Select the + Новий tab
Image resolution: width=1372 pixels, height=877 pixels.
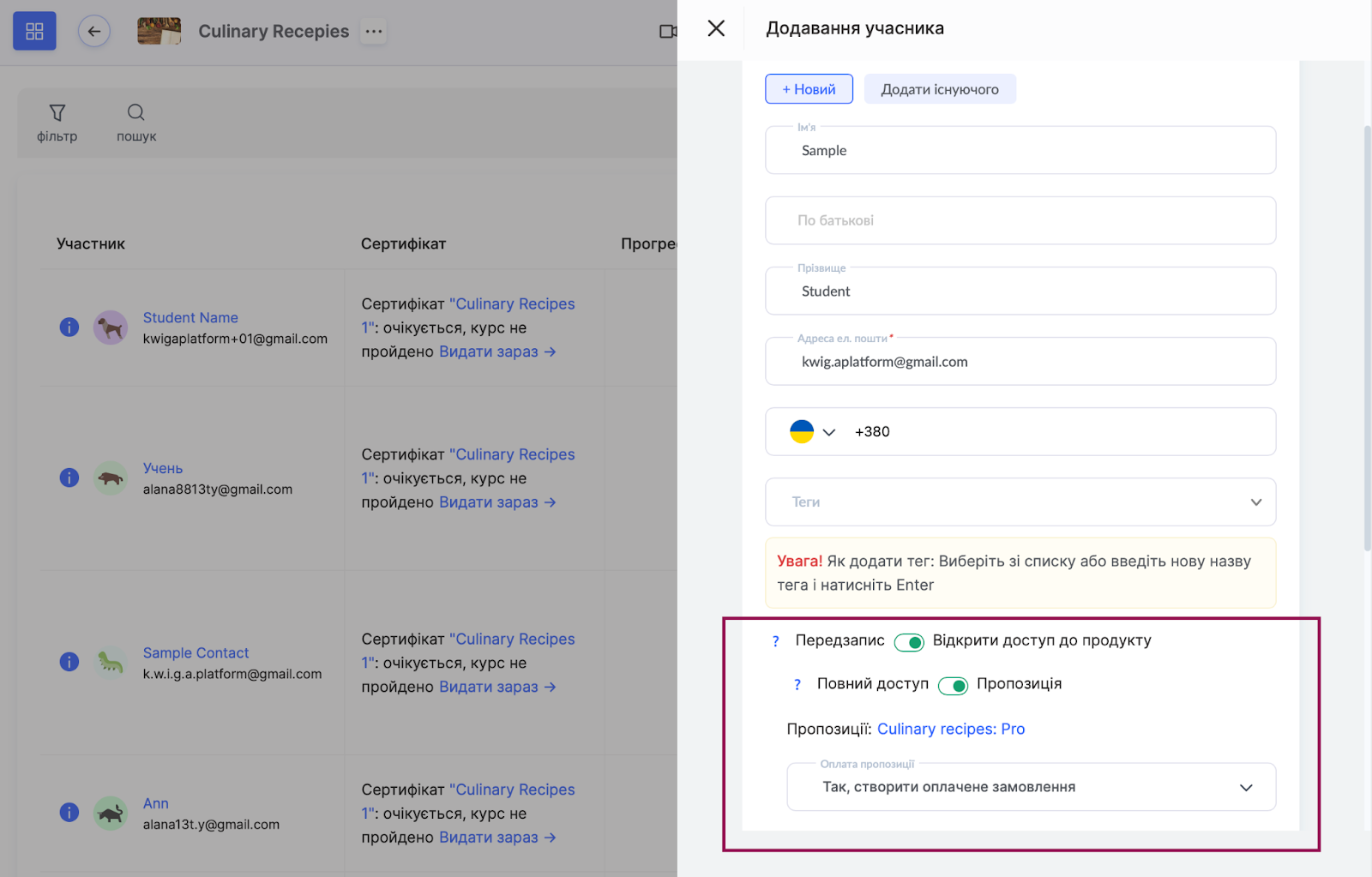point(809,89)
